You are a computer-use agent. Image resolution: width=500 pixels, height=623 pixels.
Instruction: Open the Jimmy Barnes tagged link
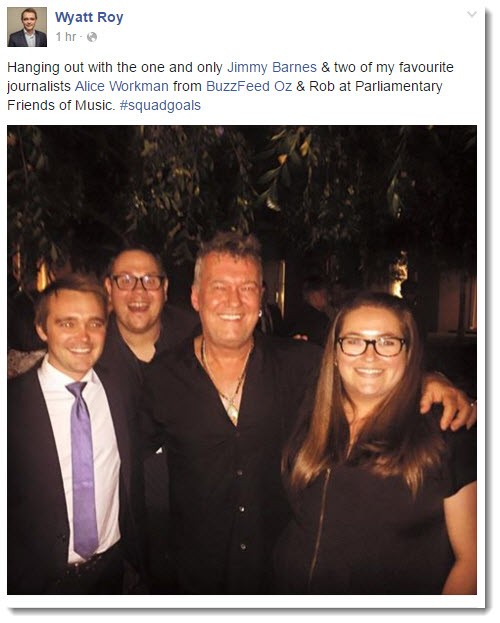click(x=272, y=67)
